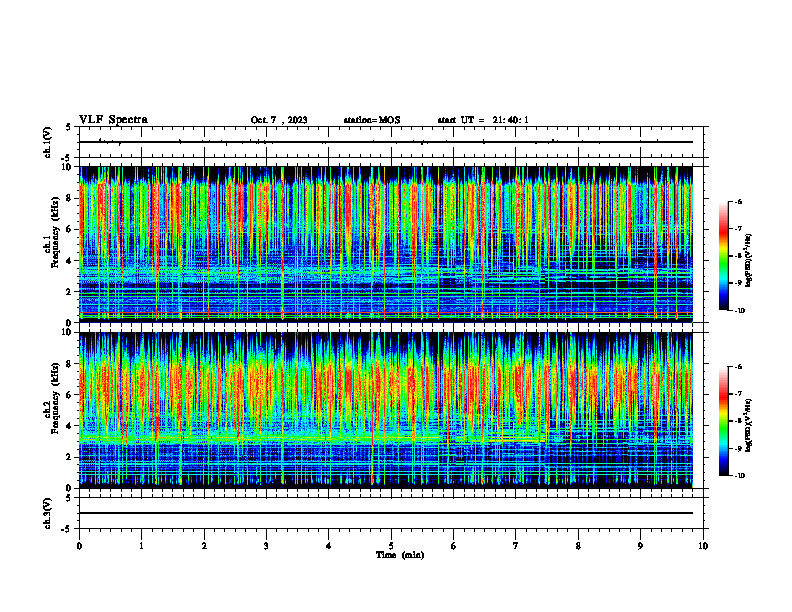Click the ch.2 color bar "log(PSD)" label
792x612 pixels.
click(749, 425)
